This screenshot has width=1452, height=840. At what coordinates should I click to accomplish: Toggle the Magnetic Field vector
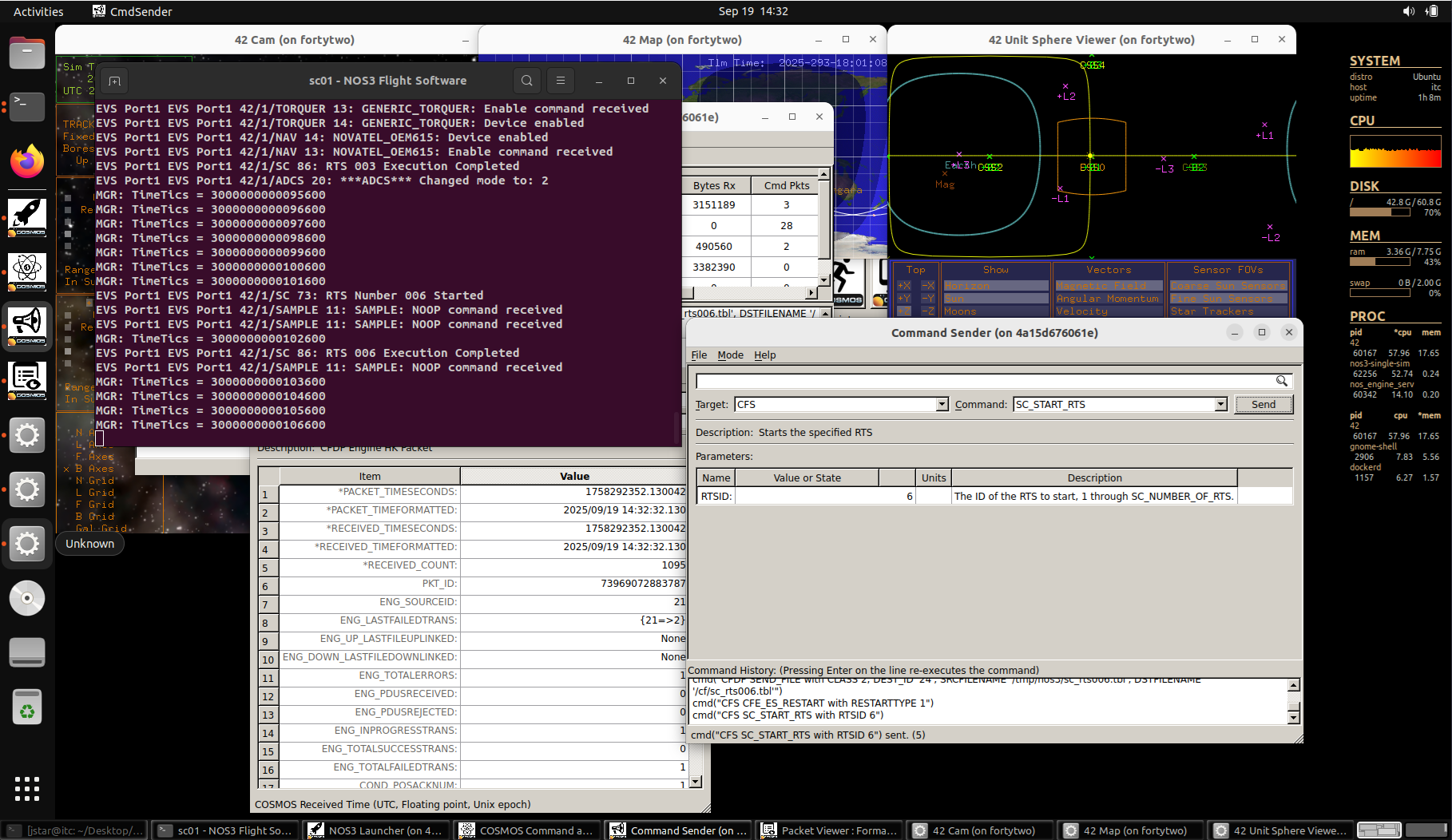1109,286
